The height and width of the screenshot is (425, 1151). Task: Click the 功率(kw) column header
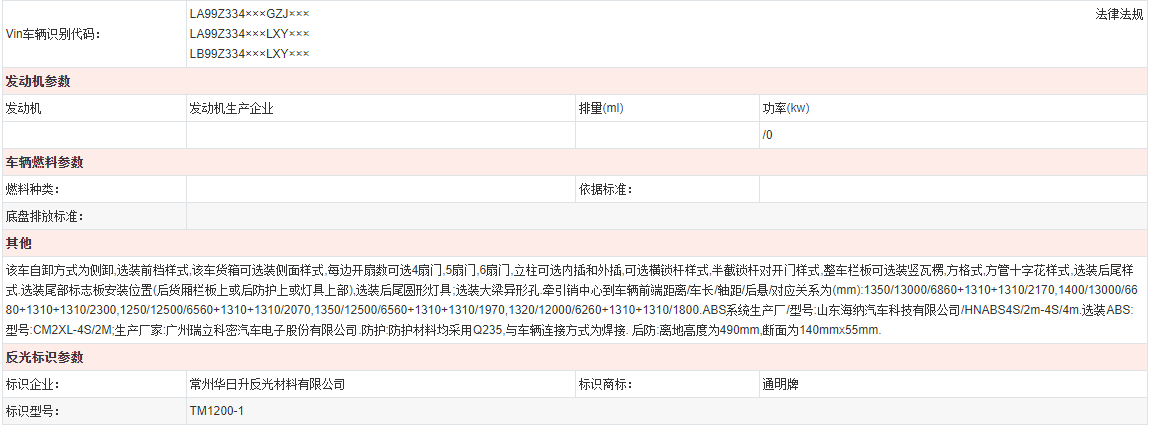coord(785,108)
